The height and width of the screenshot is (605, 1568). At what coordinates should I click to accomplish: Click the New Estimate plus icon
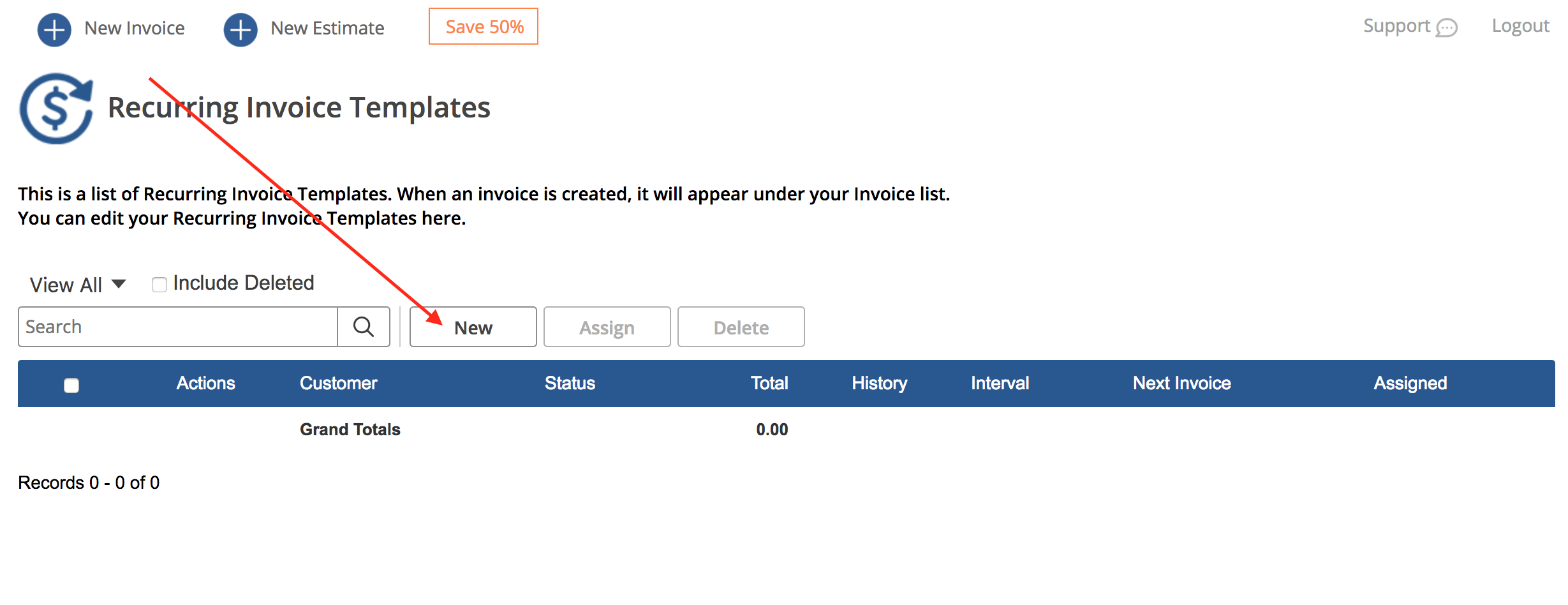point(240,29)
